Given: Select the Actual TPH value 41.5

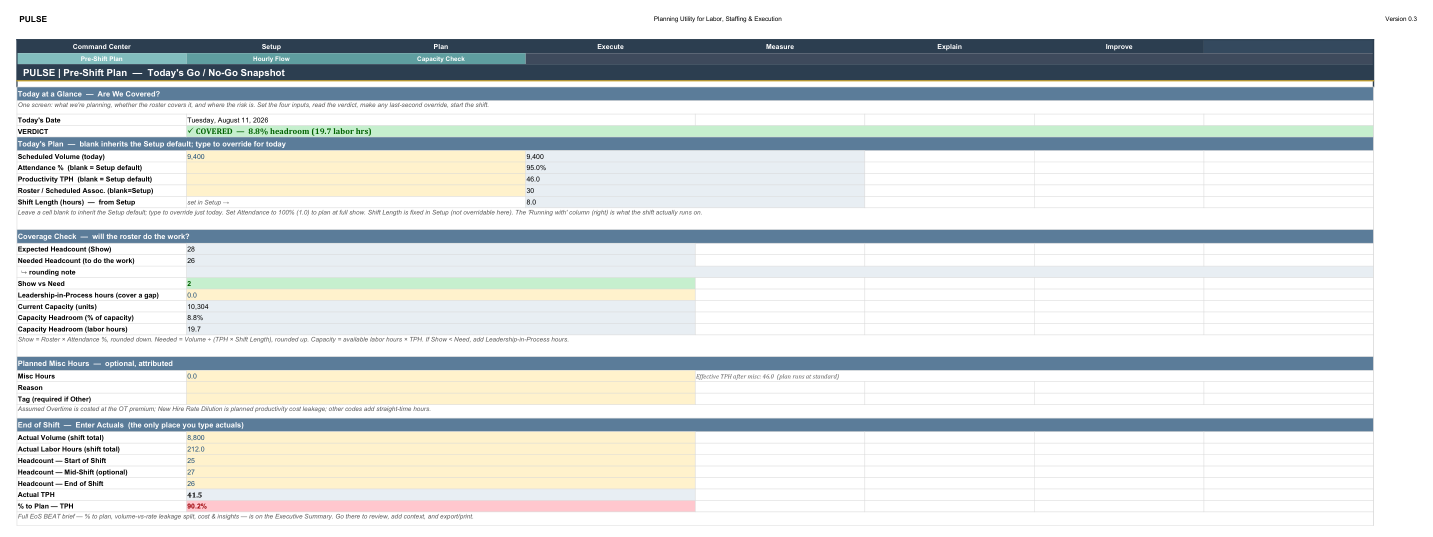Looking at the screenshot, I should pos(440,494).
